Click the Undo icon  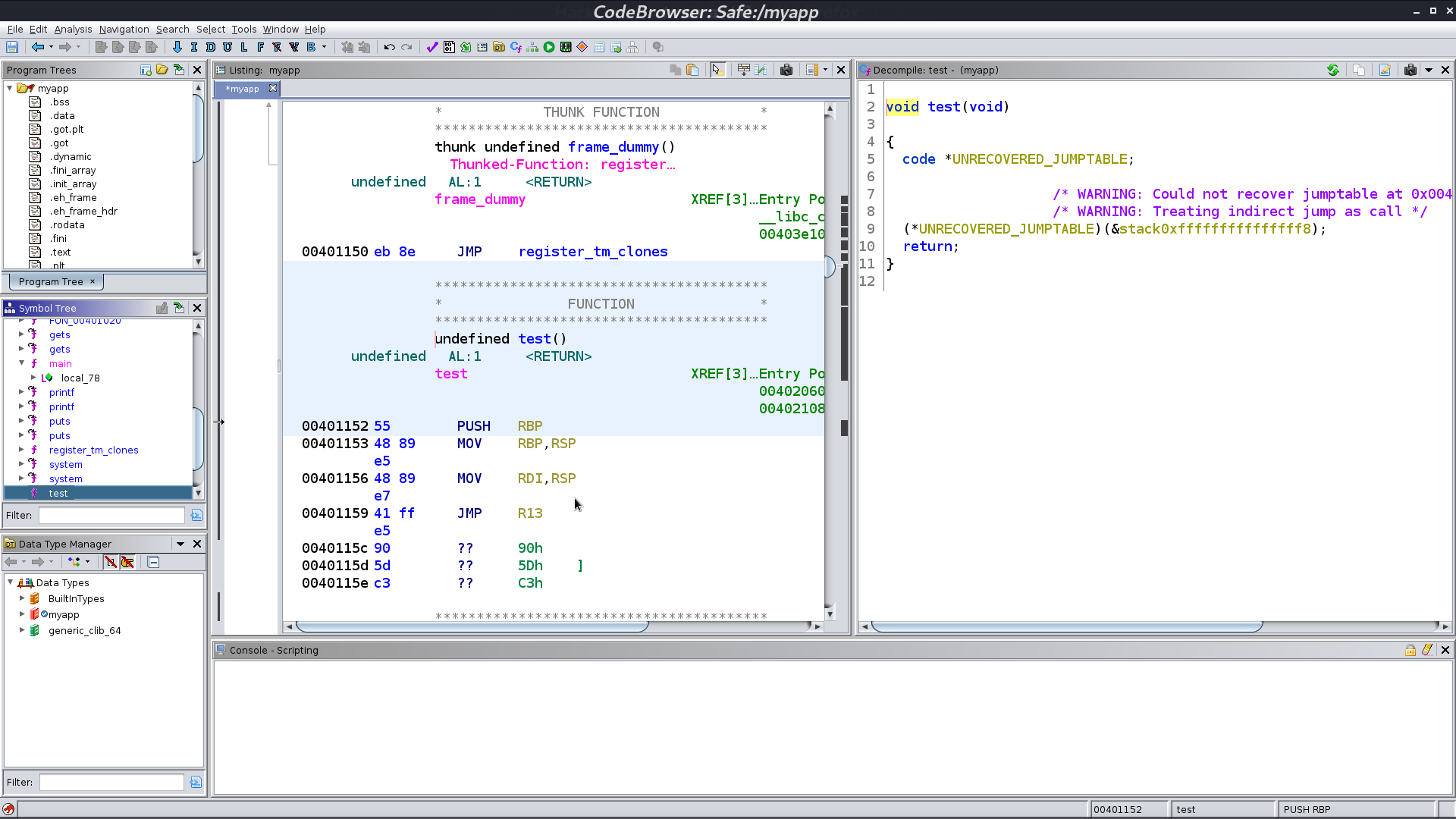click(x=390, y=47)
